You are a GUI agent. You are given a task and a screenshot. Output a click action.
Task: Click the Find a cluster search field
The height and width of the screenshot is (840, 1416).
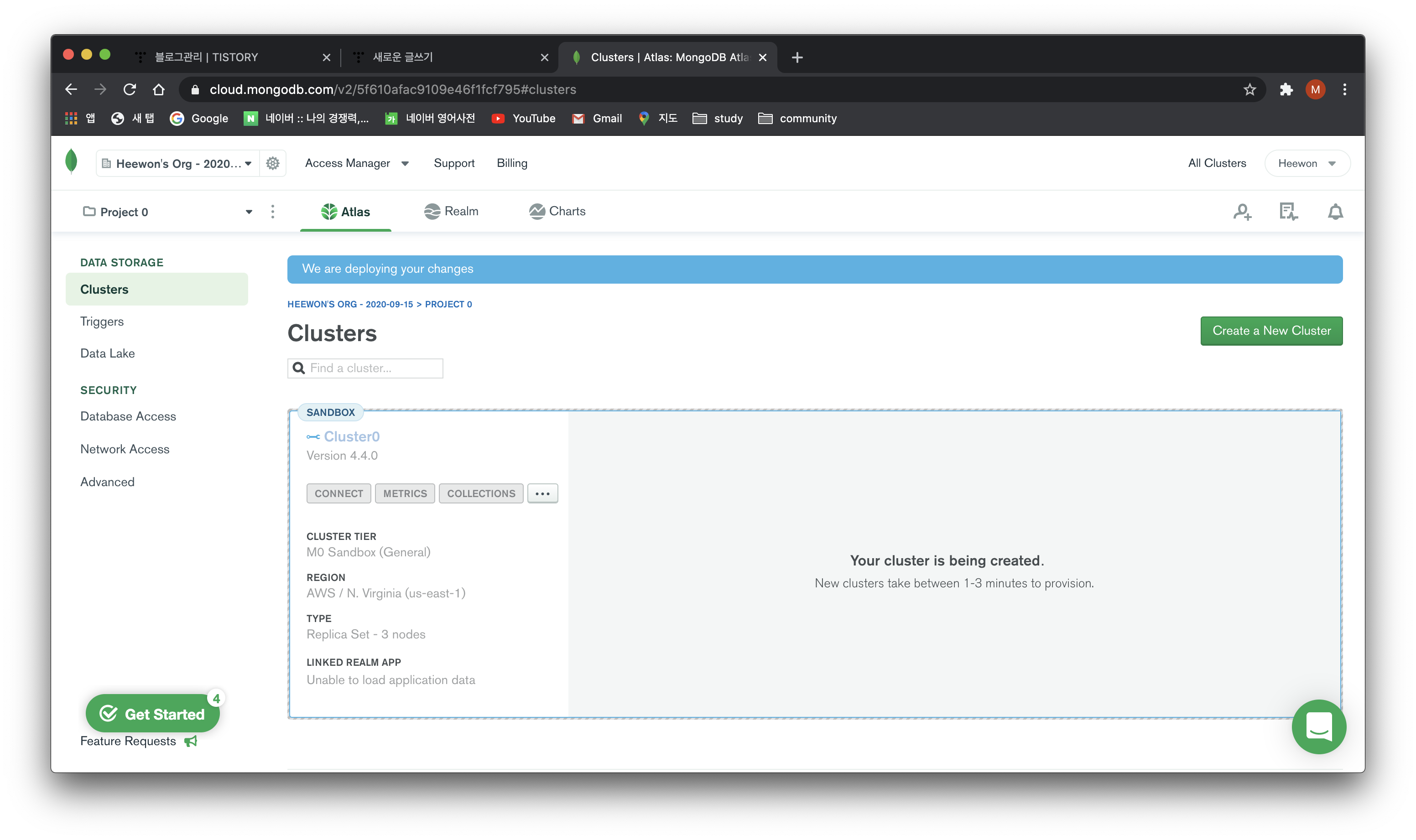[x=374, y=368]
